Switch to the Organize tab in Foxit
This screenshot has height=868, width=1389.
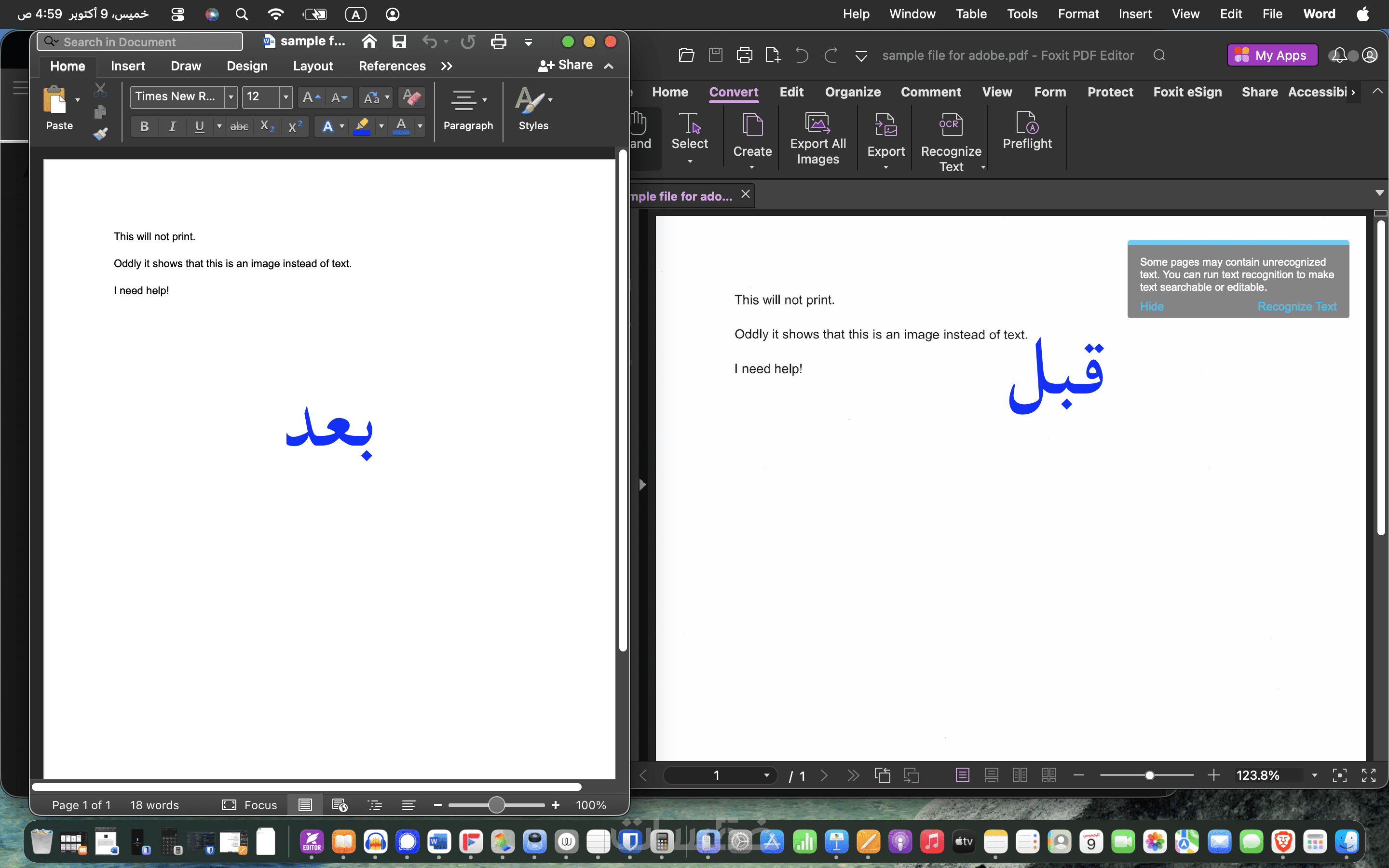(852, 92)
